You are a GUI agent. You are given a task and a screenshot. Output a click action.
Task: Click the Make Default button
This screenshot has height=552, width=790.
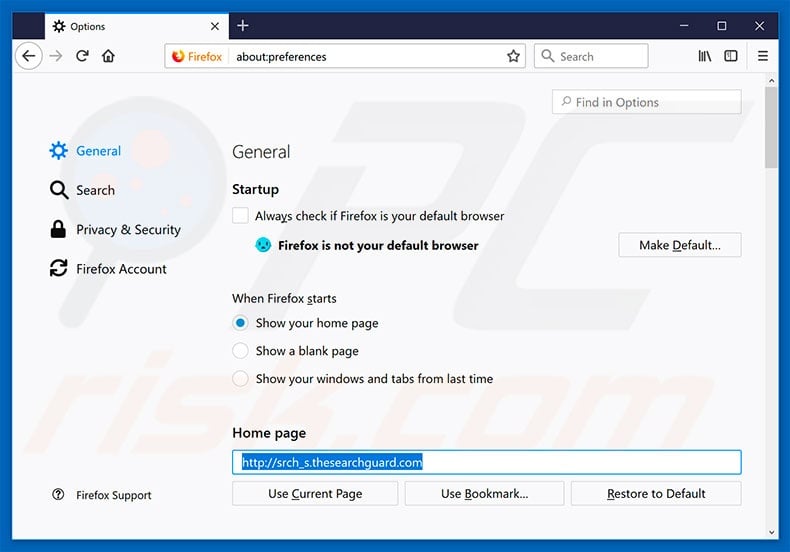click(x=680, y=245)
